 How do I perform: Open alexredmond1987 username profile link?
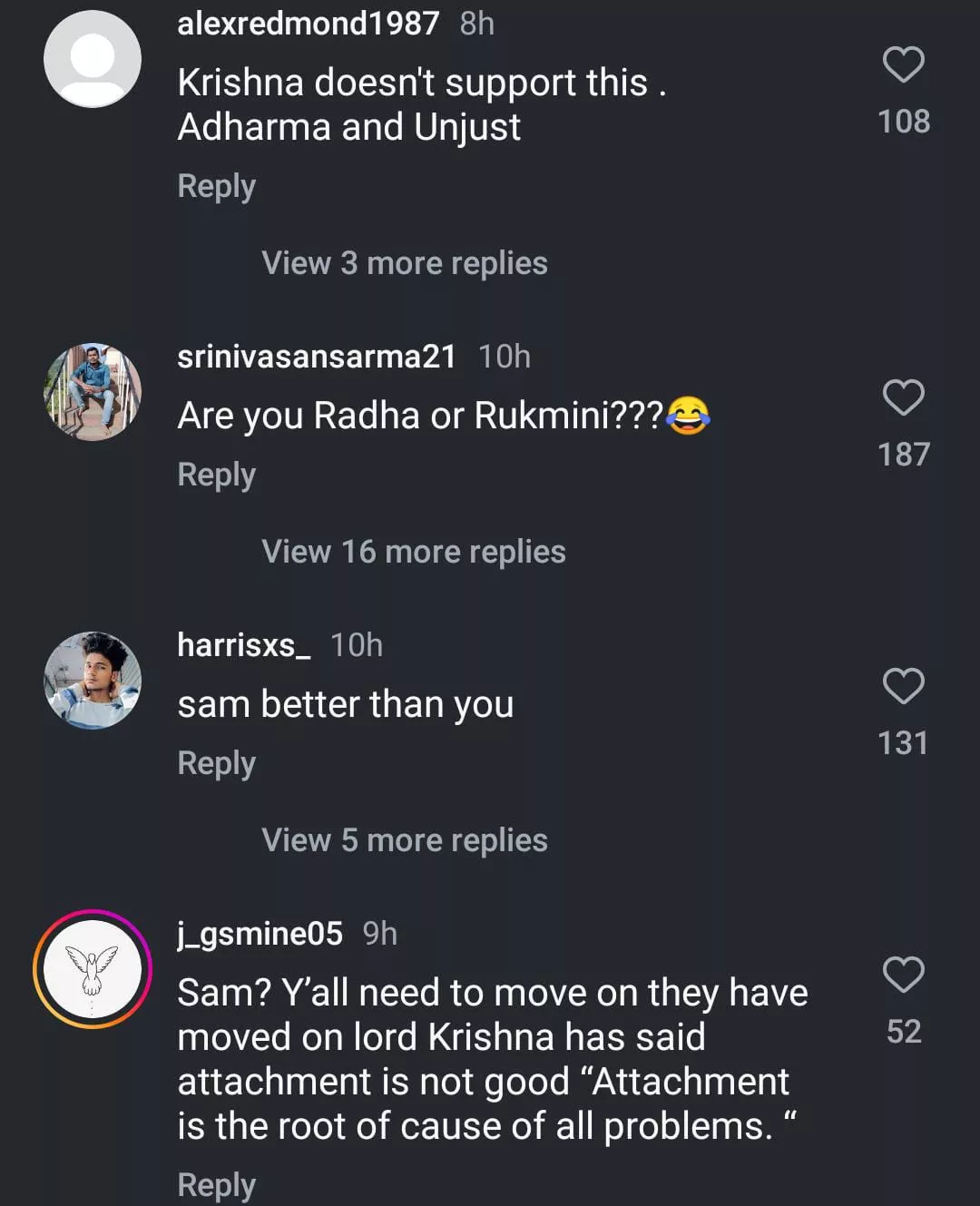[x=308, y=24]
